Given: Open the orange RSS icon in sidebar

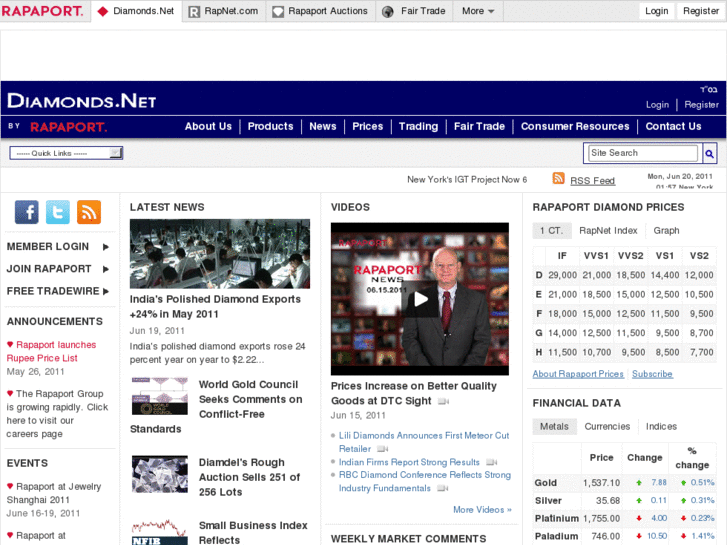Looking at the screenshot, I should (89, 212).
